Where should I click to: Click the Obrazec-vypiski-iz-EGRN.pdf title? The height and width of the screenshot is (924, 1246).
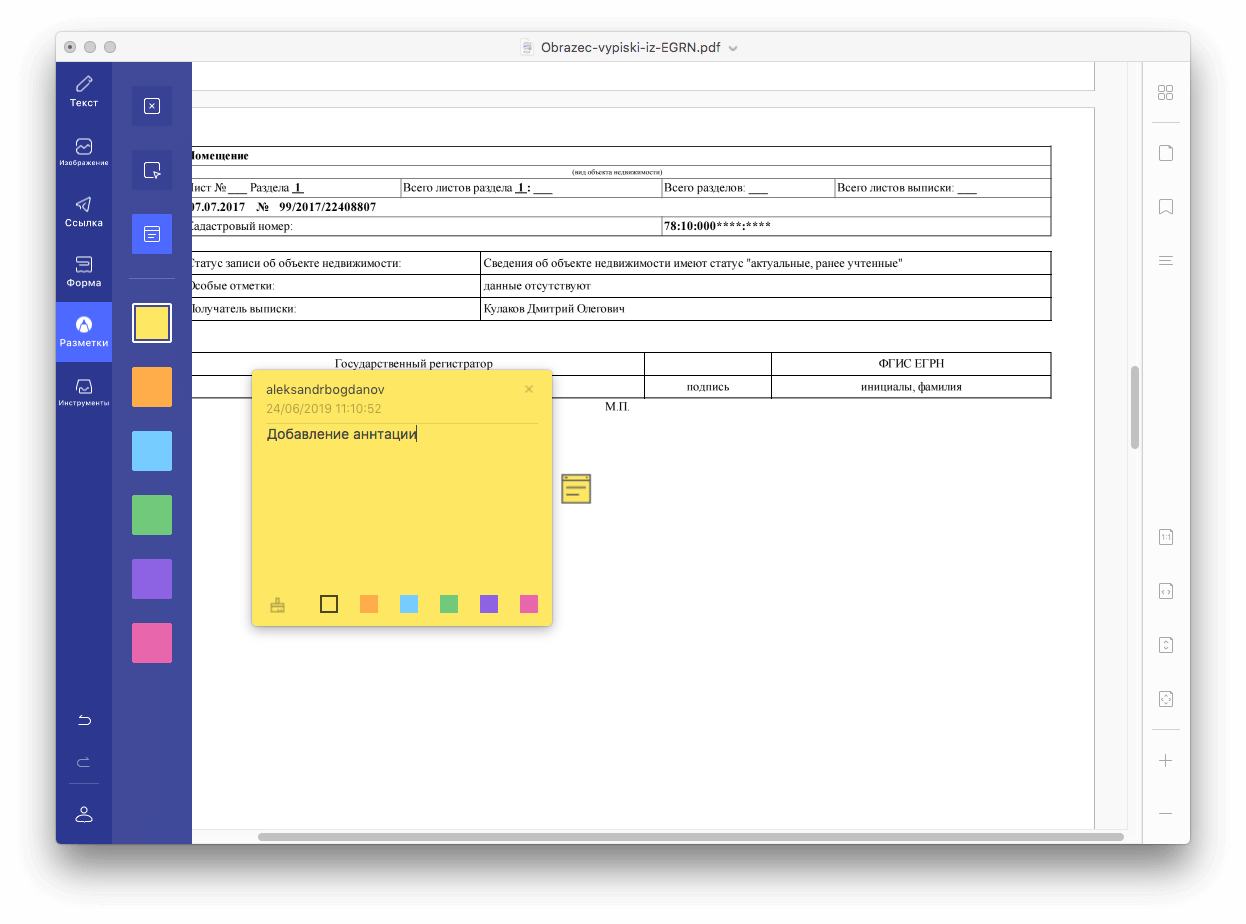tap(630, 47)
